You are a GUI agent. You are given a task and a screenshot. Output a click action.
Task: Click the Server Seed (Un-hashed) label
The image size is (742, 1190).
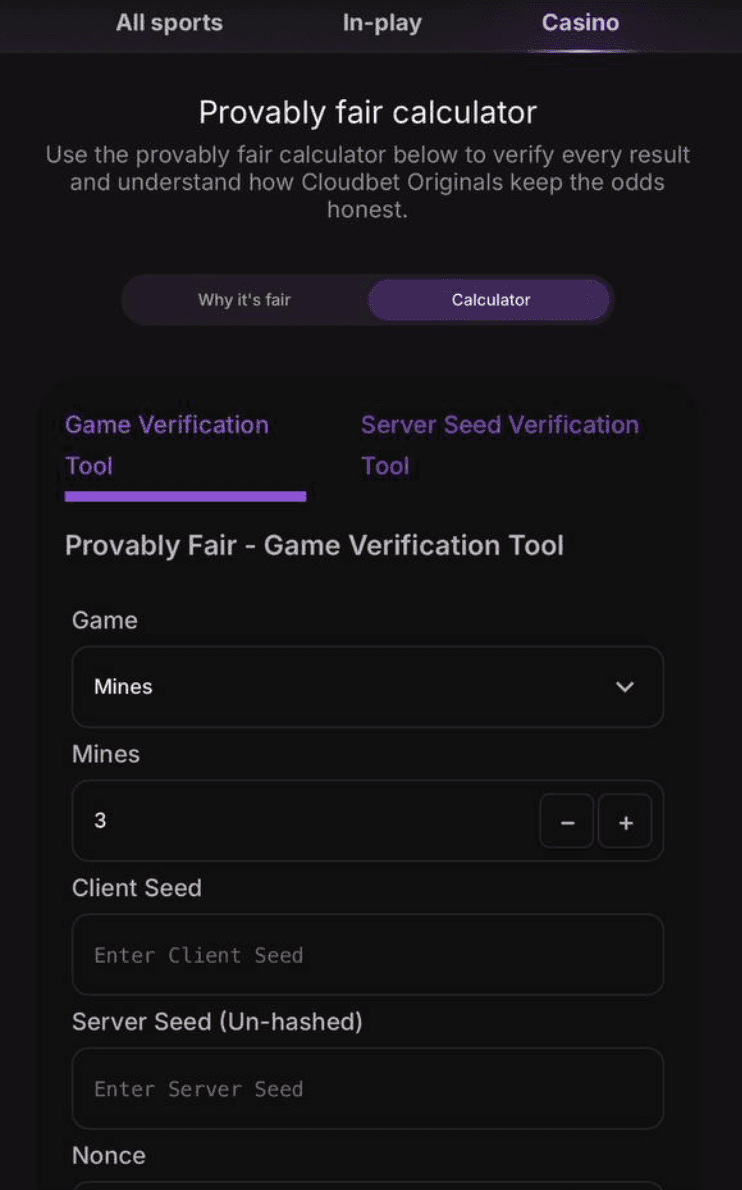(x=217, y=1022)
